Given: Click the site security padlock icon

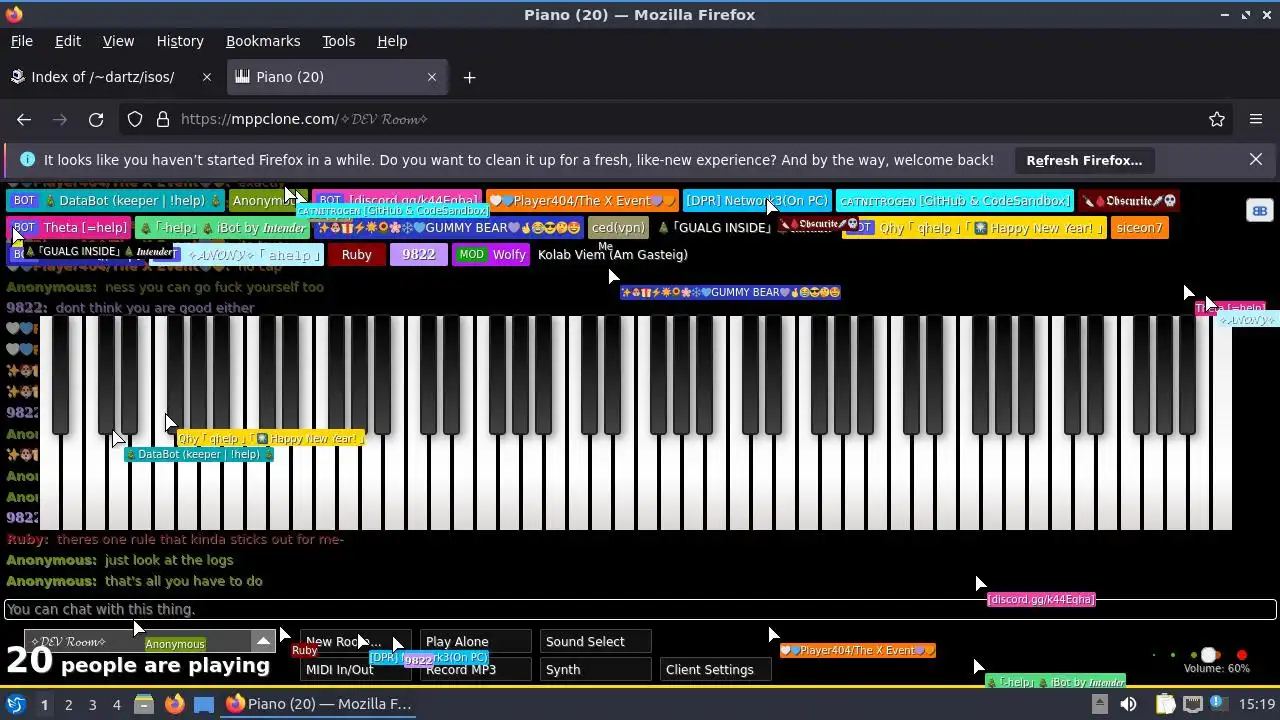Looking at the screenshot, I should [163, 119].
